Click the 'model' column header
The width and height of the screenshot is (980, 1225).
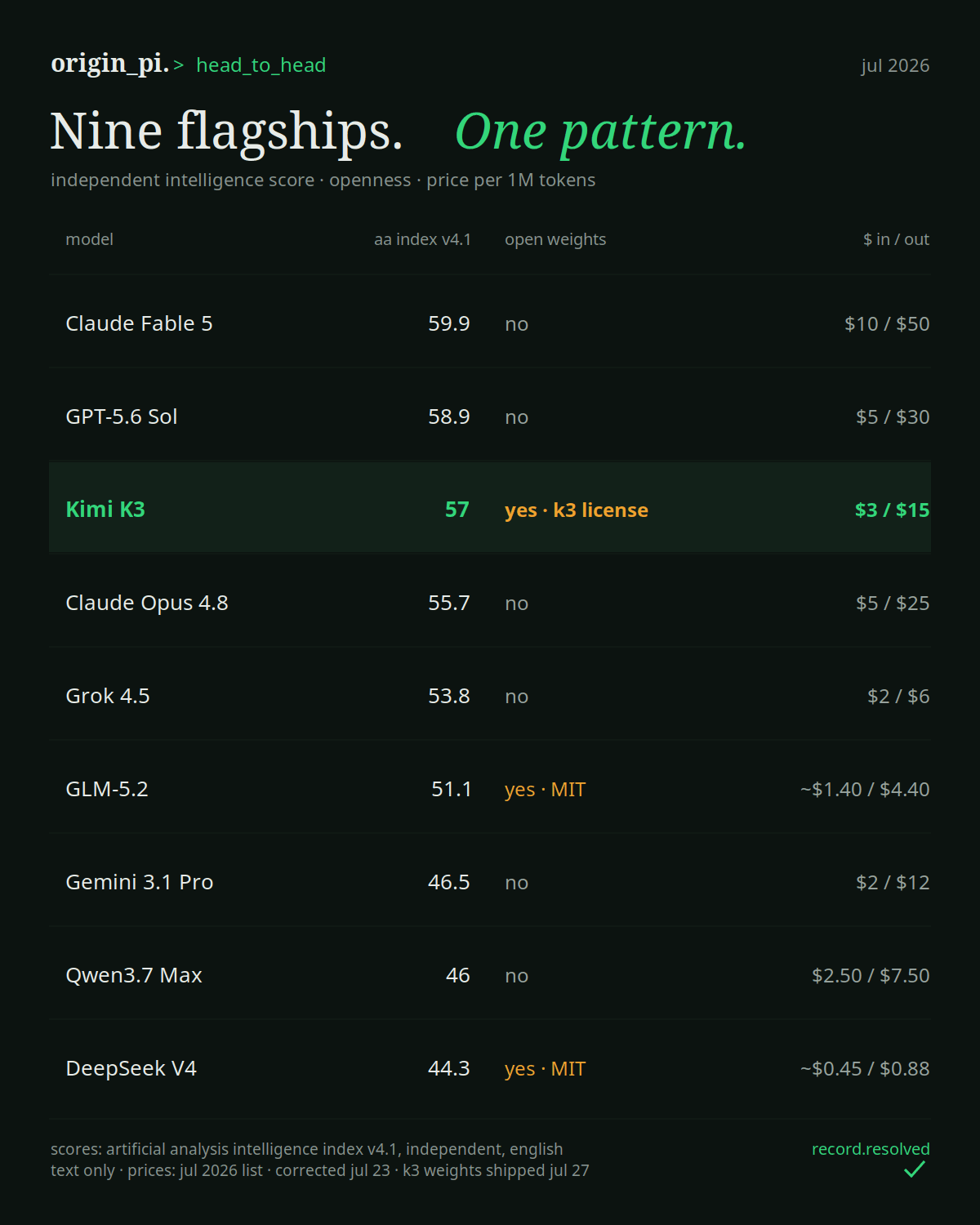pyautogui.click(x=90, y=239)
